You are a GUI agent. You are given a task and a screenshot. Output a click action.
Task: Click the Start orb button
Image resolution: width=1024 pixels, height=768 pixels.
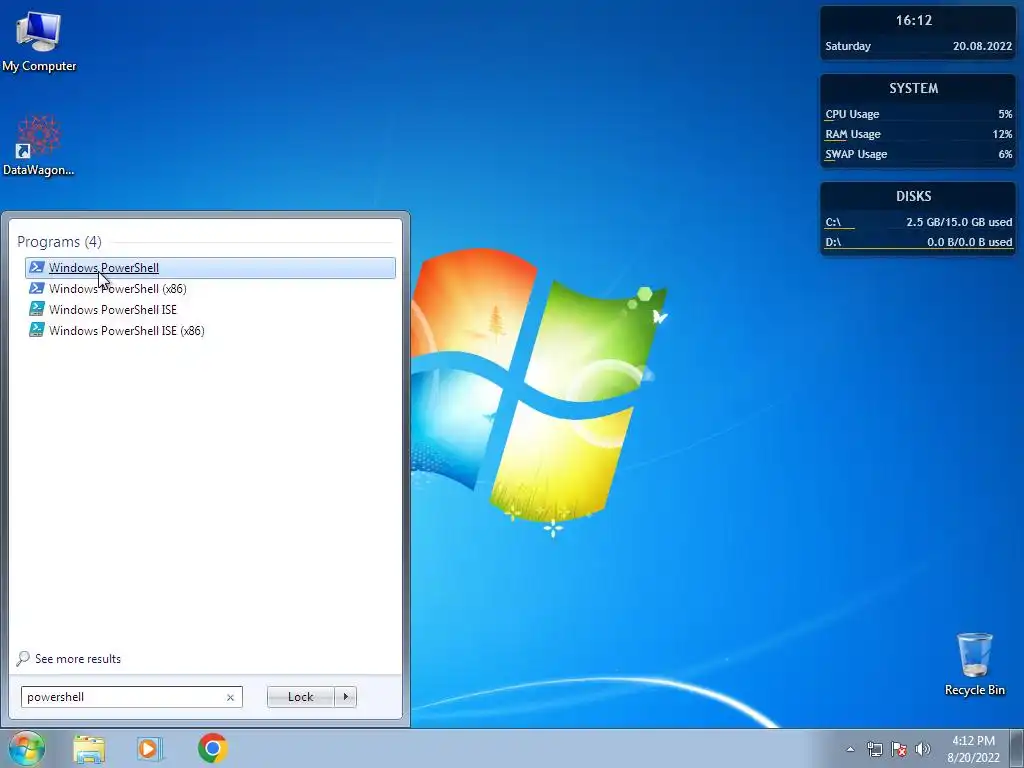(x=27, y=748)
